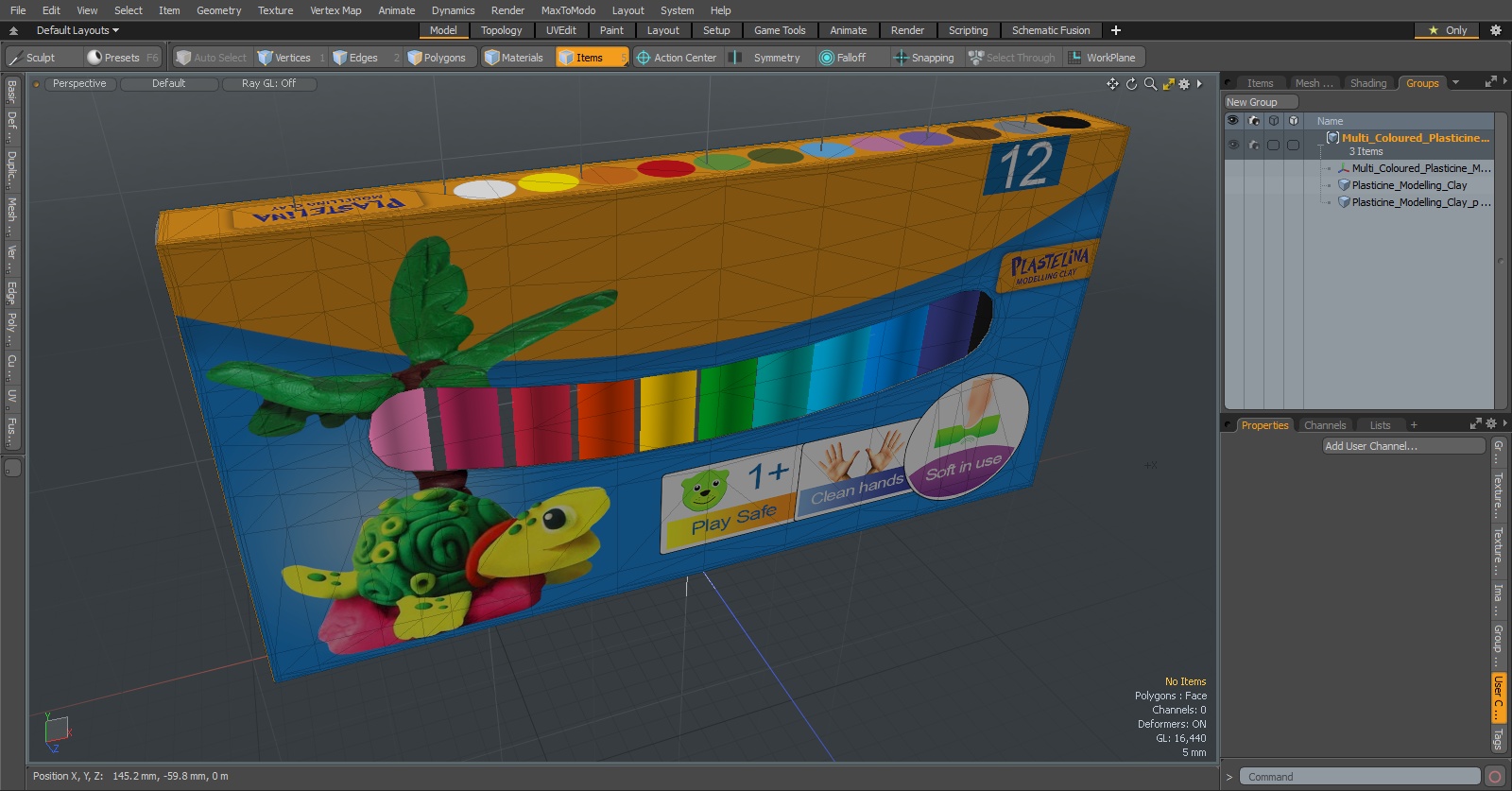Open the Default shading style dropdown
The height and width of the screenshot is (791, 1512).
(168, 83)
